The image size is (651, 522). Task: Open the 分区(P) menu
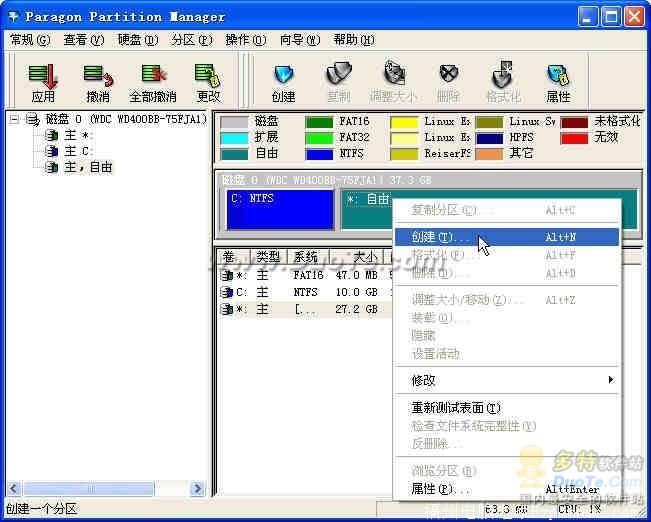click(x=192, y=40)
